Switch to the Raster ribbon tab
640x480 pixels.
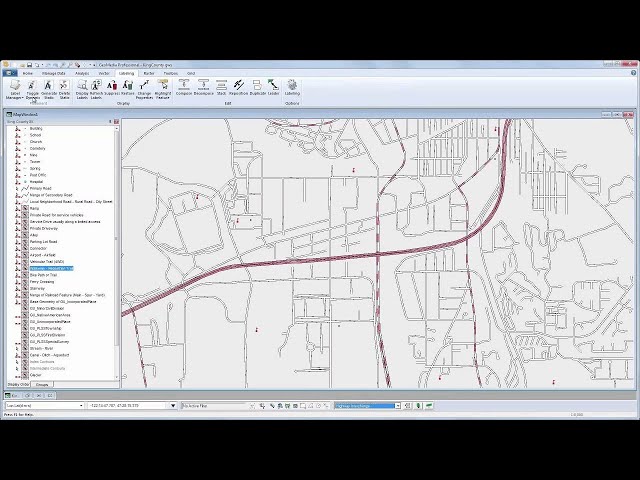(x=149, y=73)
